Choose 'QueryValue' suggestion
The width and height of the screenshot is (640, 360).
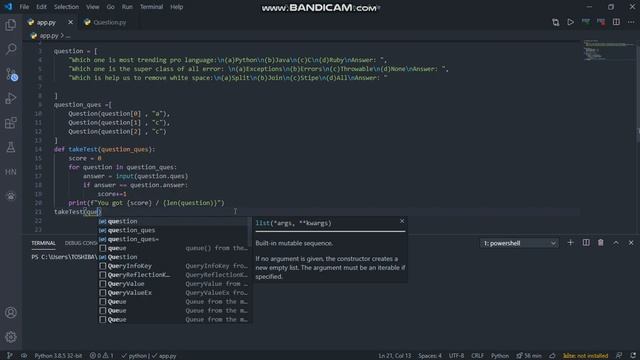(174, 284)
